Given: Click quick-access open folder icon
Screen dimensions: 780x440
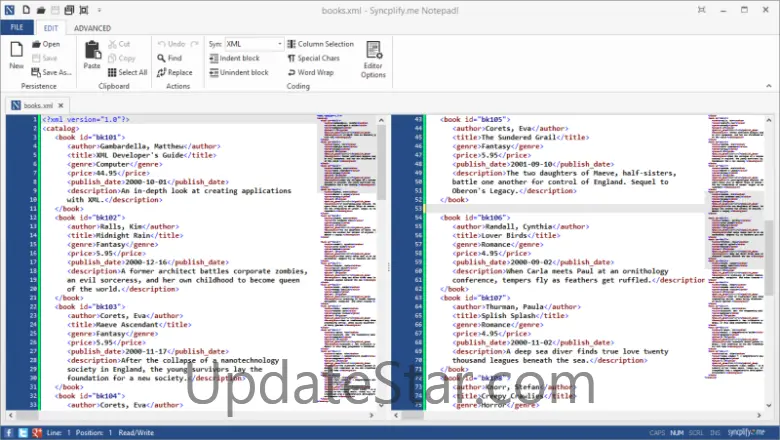Looking at the screenshot, I should click(x=41, y=10).
